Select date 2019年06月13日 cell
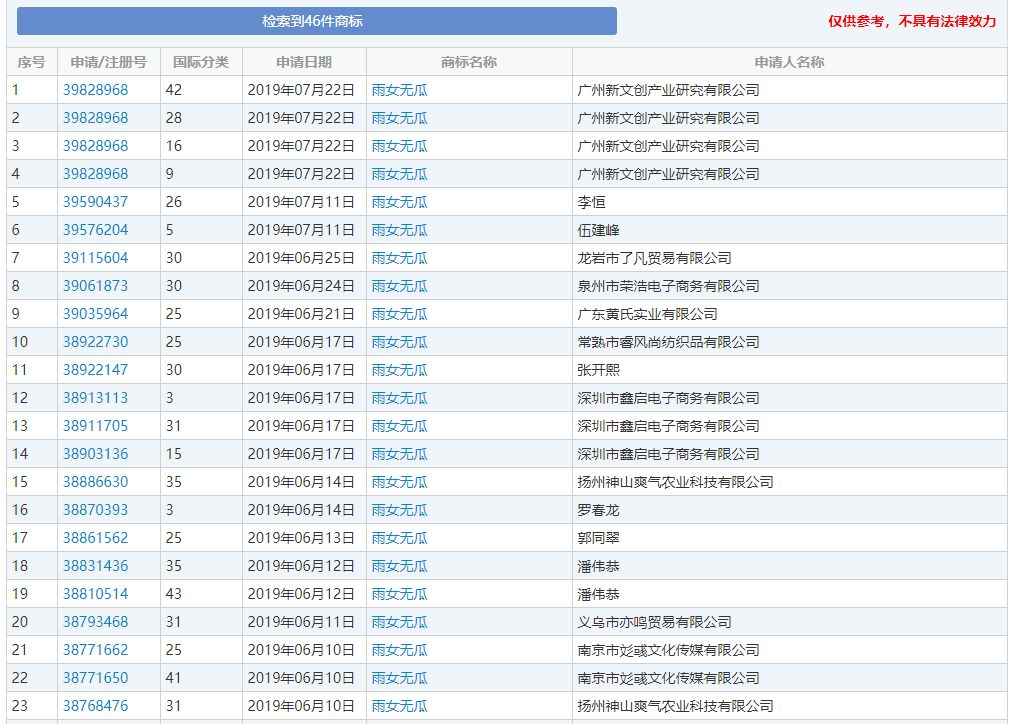 pyautogui.click(x=304, y=538)
